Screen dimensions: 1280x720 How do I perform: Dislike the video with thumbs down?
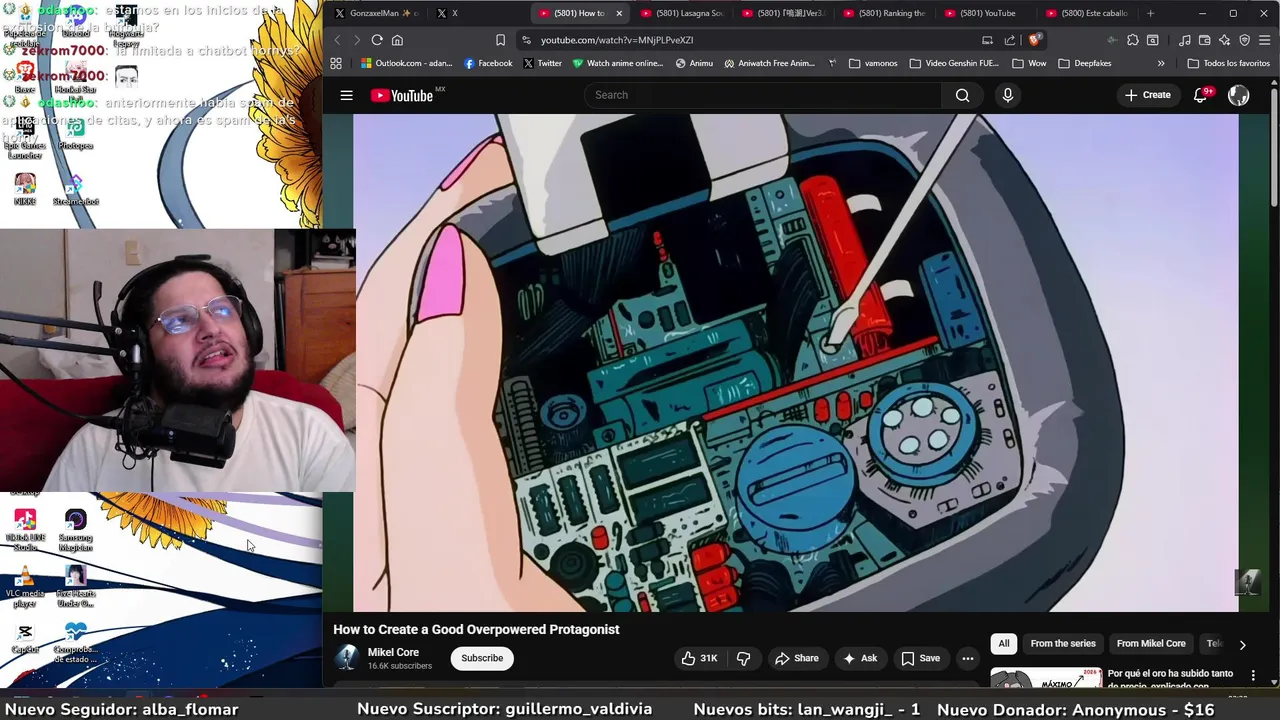pyautogui.click(x=743, y=658)
